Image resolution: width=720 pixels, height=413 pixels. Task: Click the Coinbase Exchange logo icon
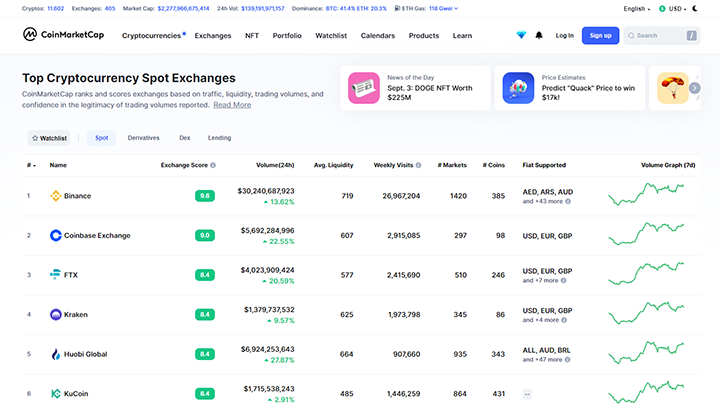(56, 235)
